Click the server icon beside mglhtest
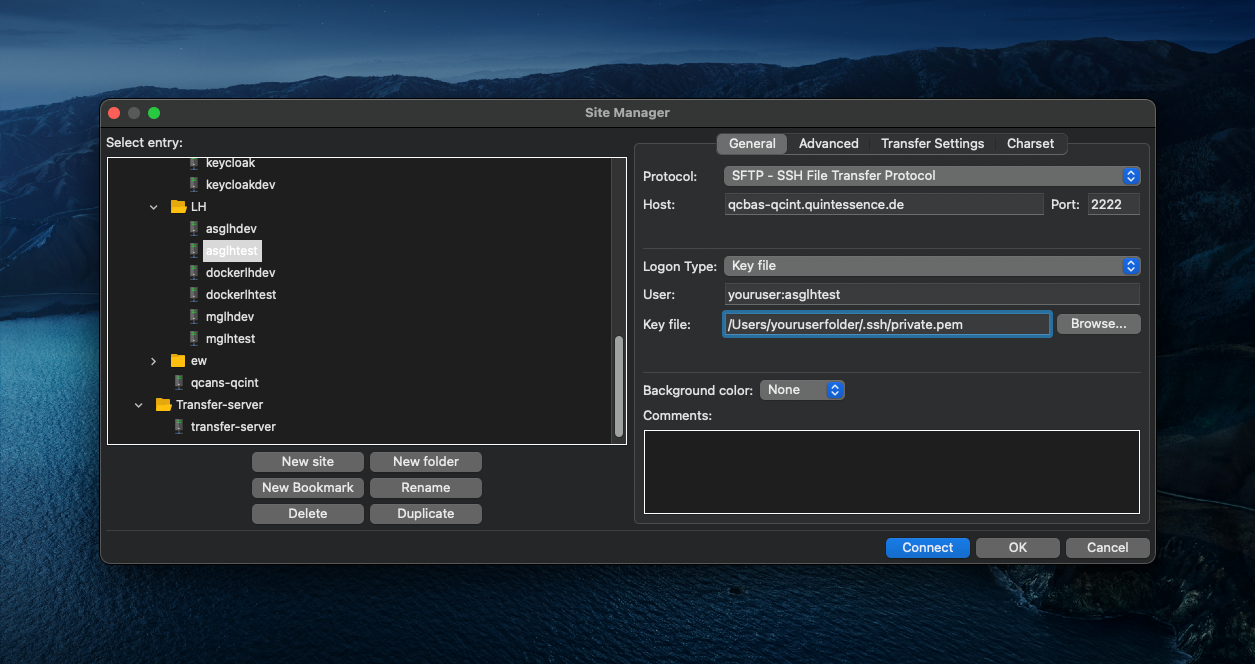Image resolution: width=1255 pixels, height=664 pixels. pyautogui.click(x=194, y=339)
